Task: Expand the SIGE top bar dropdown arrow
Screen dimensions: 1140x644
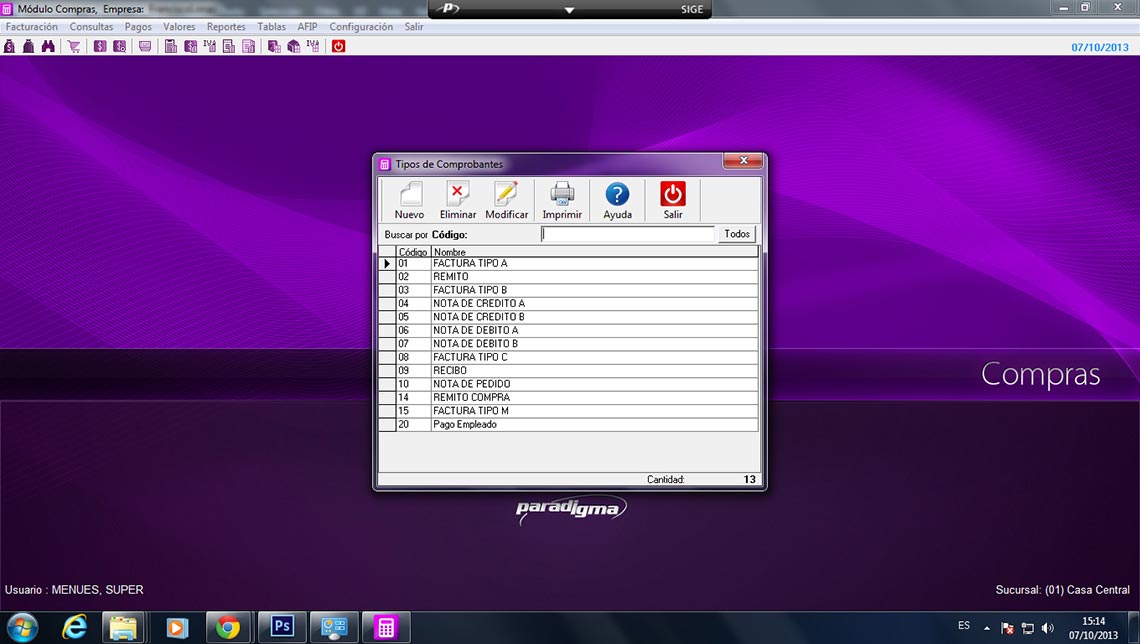Action: pos(569,10)
